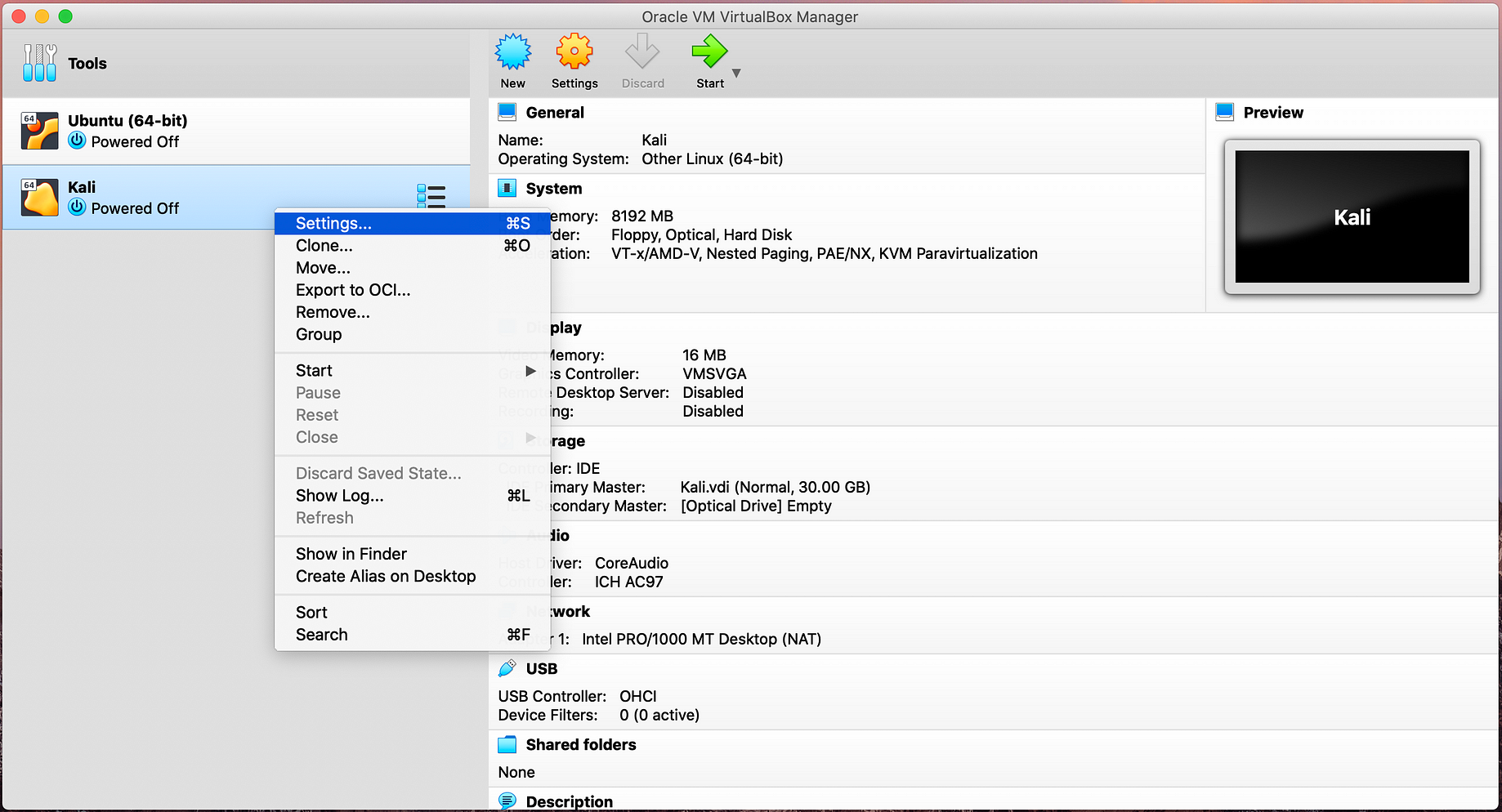Choose Create Alias on Desktop
The width and height of the screenshot is (1502, 812).
click(x=413, y=576)
